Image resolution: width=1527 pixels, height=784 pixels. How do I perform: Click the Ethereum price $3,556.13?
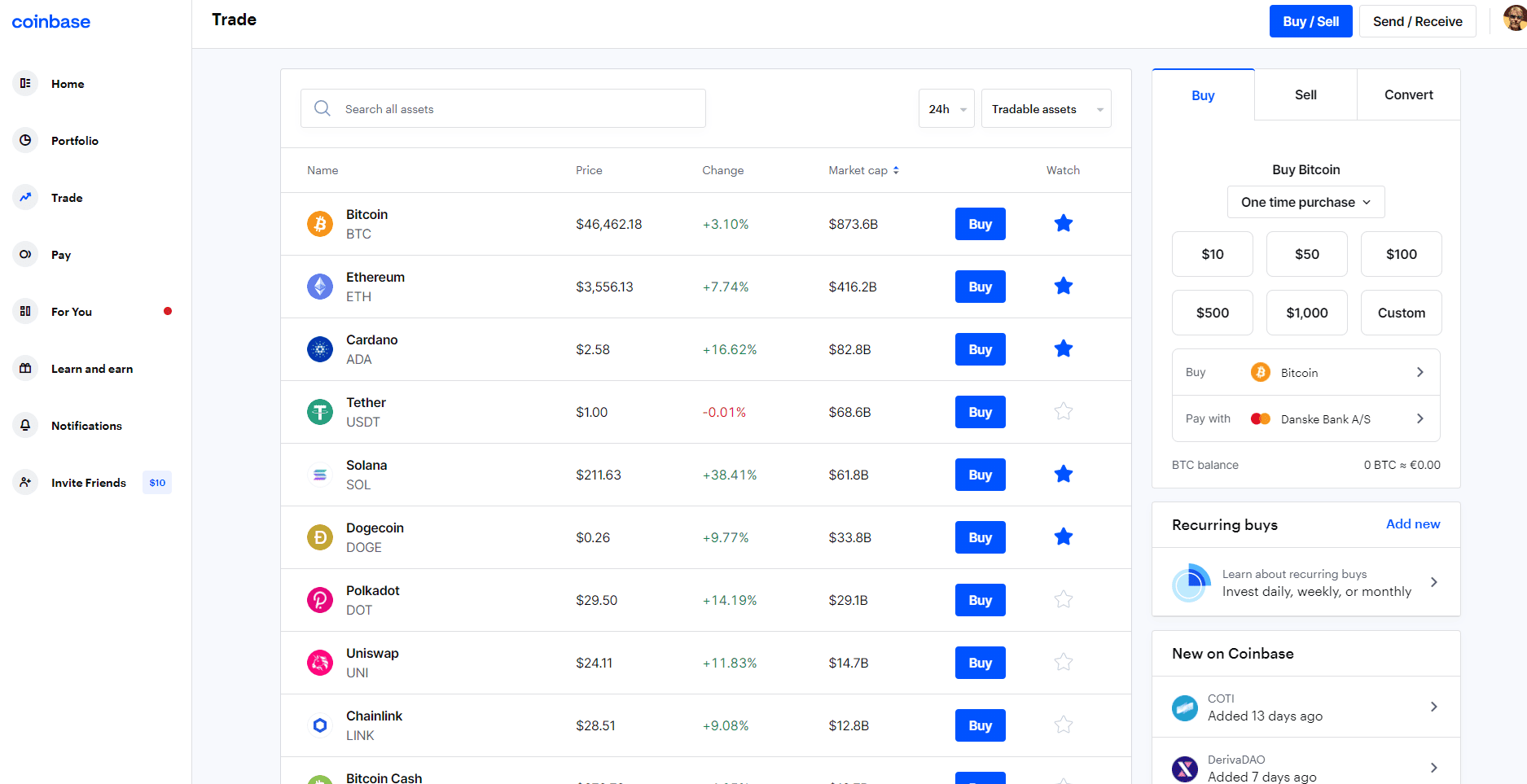point(604,287)
